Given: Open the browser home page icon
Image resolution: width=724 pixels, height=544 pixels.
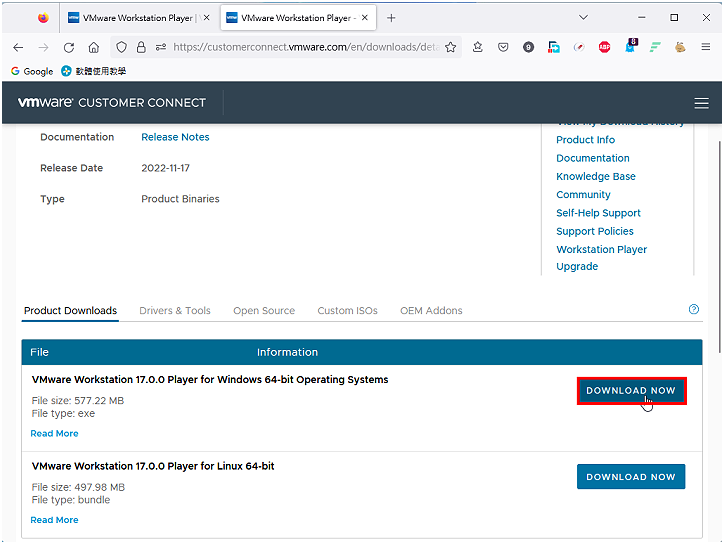Looking at the screenshot, I should 94,47.
